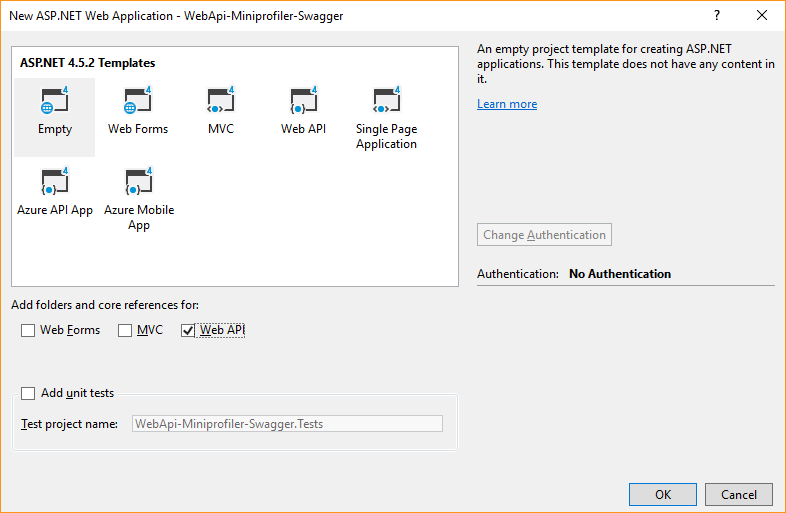Image resolution: width=786 pixels, height=513 pixels.
Task: Choose the Single Page Application template
Action: tap(386, 117)
